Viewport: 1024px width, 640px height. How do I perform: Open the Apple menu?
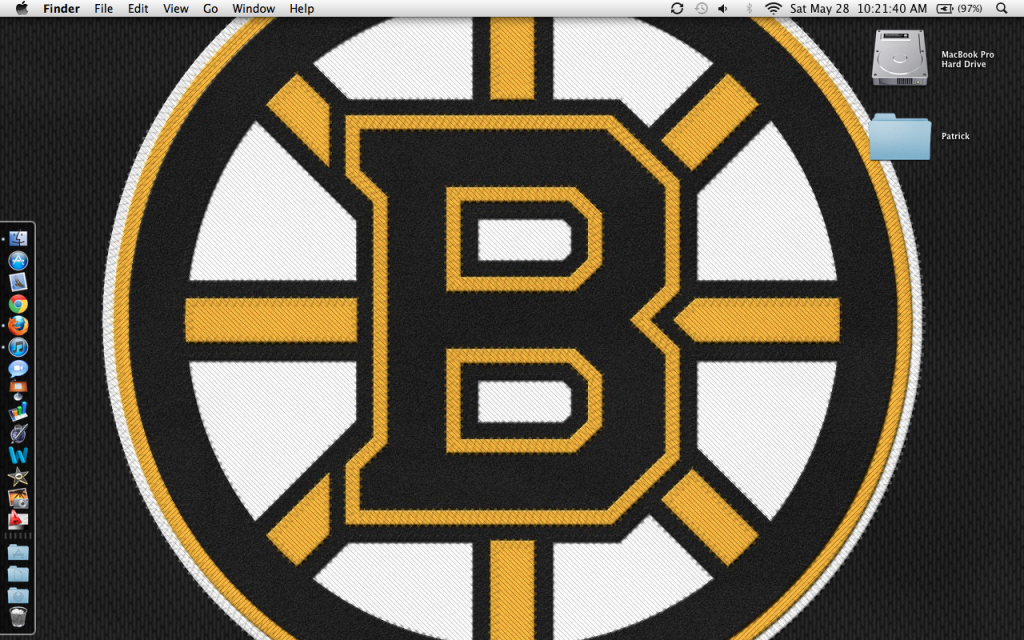[x=22, y=8]
